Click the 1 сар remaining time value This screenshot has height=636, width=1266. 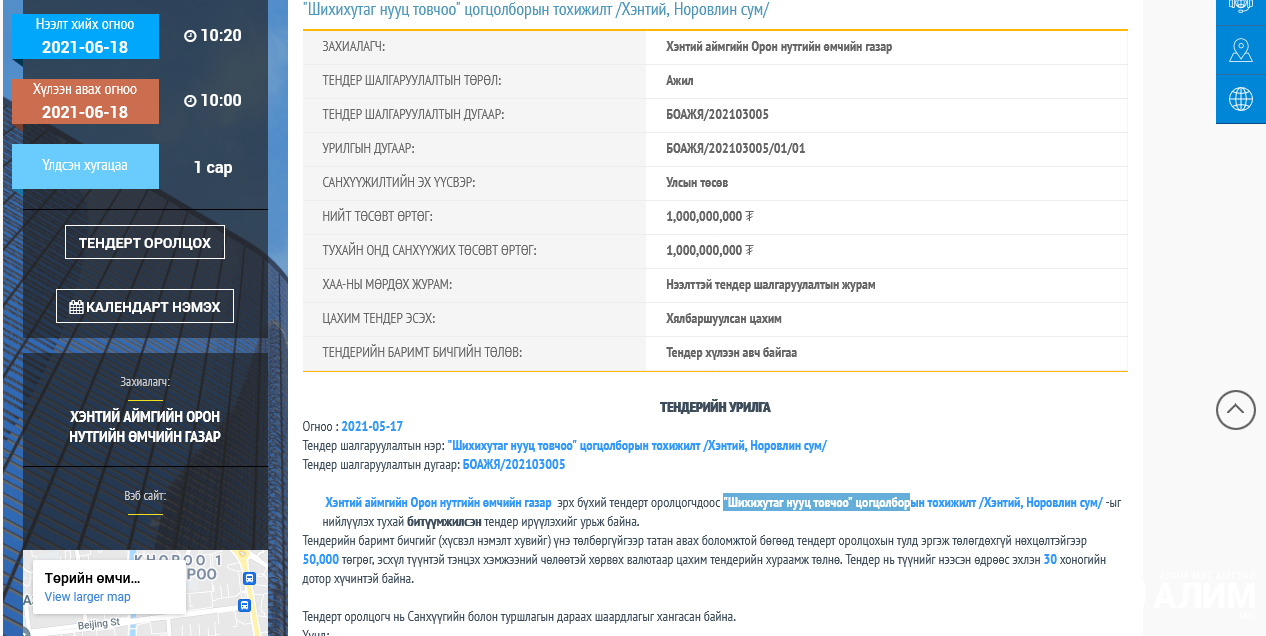213,167
